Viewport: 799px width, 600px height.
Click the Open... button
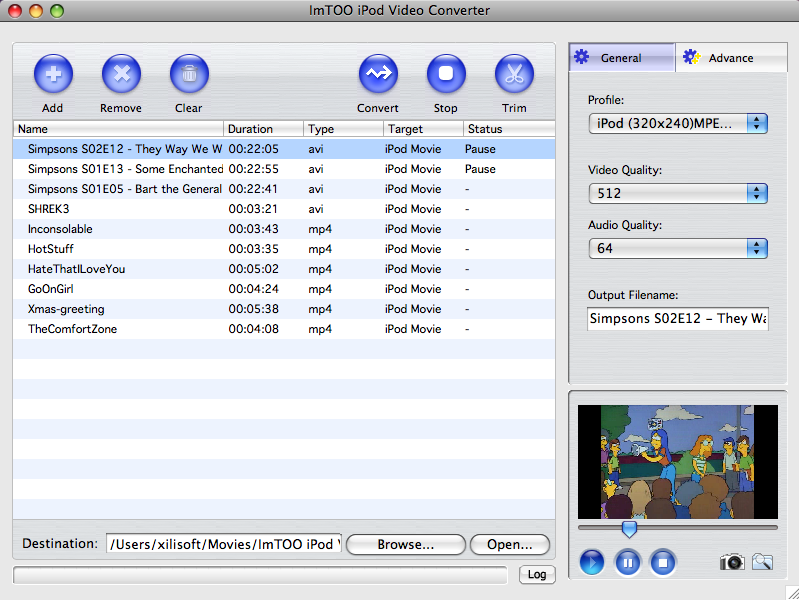coord(510,544)
